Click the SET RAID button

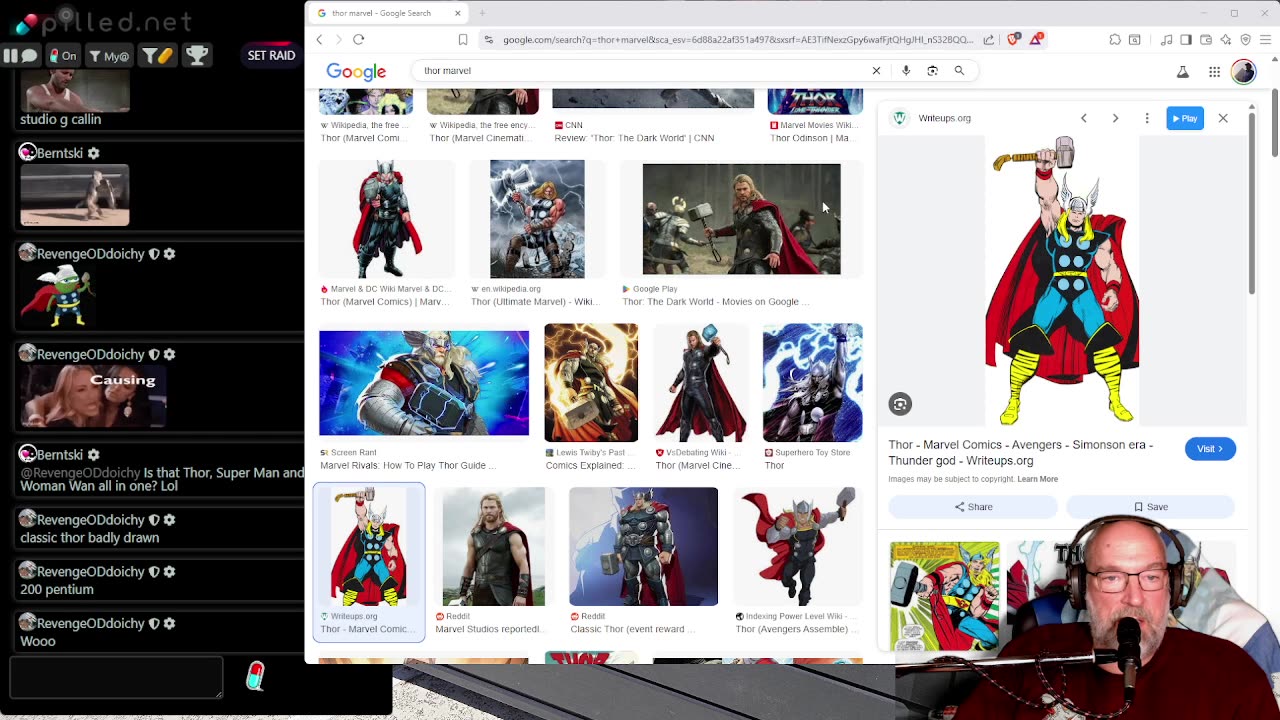tap(271, 56)
